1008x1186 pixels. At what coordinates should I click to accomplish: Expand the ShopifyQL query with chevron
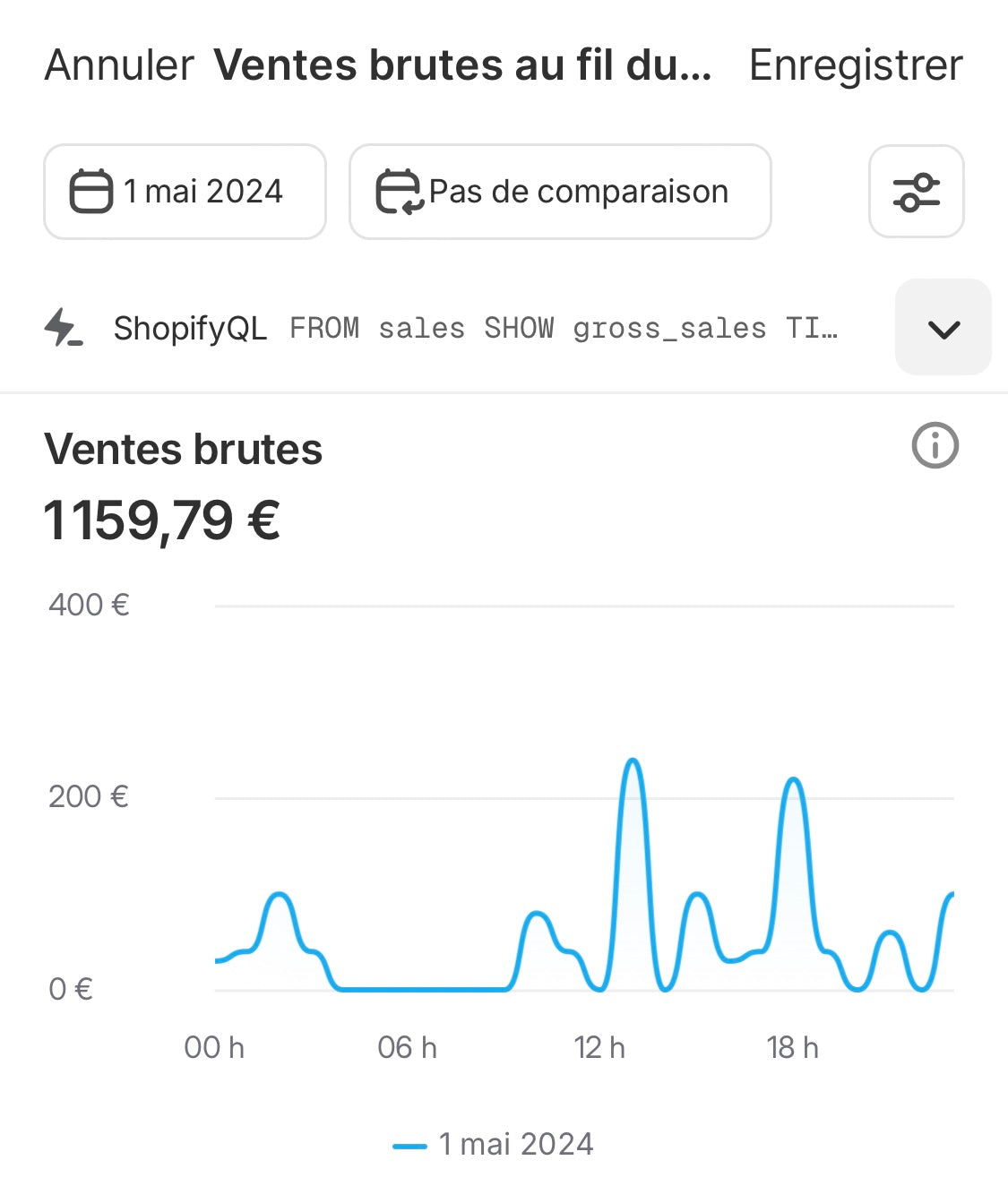pos(943,328)
